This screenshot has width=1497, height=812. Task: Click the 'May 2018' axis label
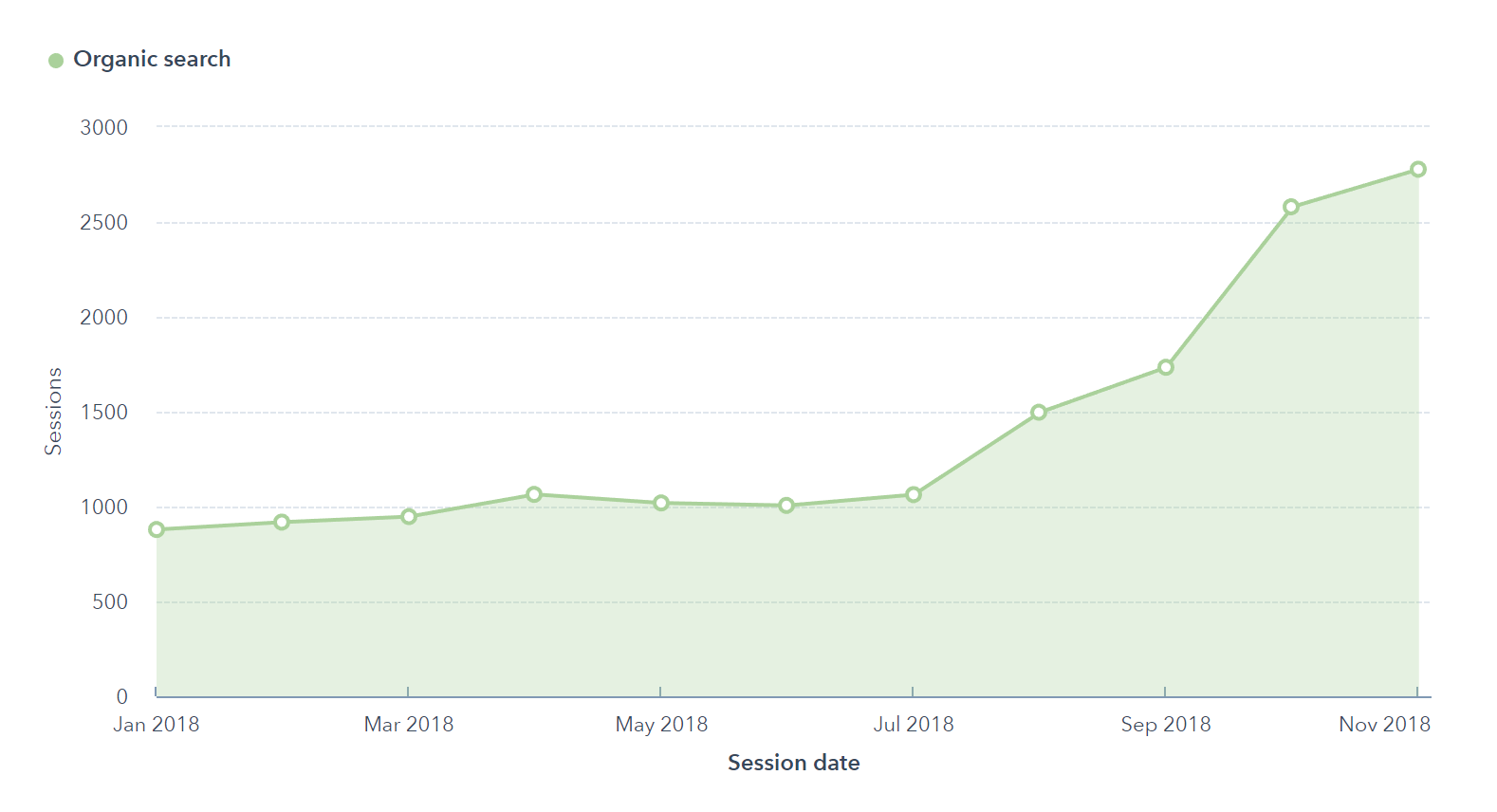click(x=661, y=725)
